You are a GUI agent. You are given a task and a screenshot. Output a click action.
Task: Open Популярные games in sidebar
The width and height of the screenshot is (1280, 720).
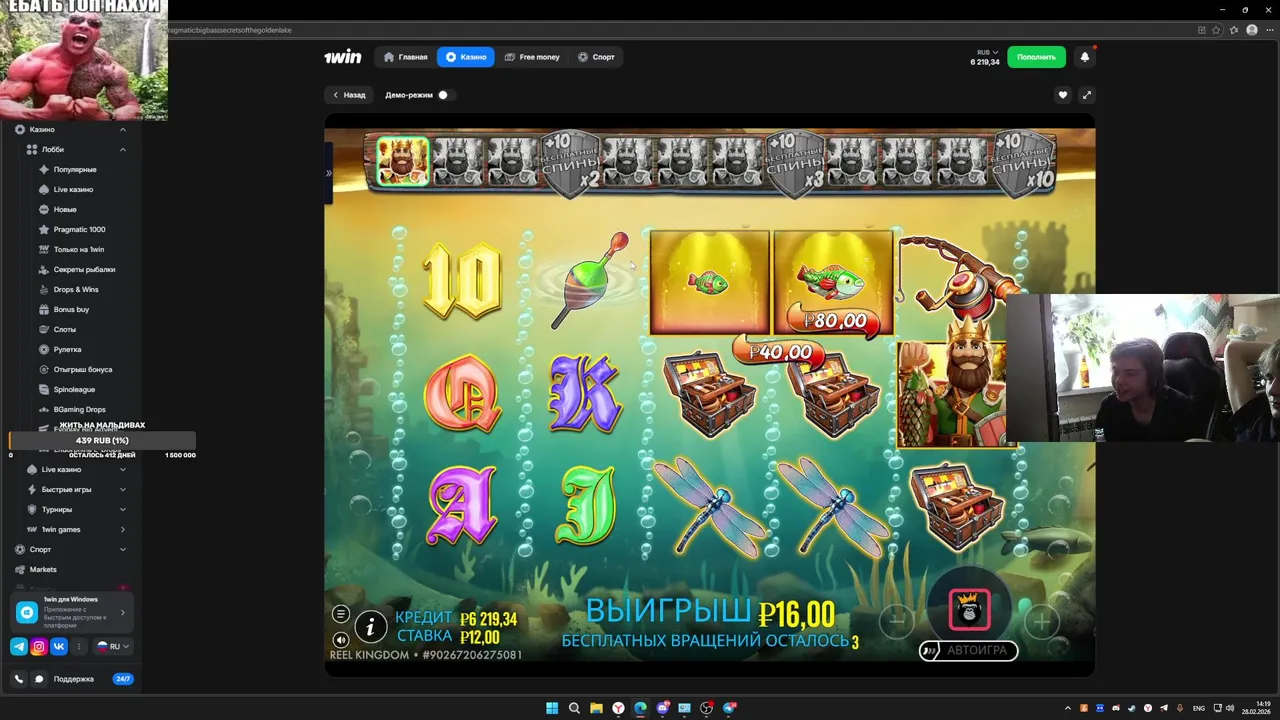75,169
